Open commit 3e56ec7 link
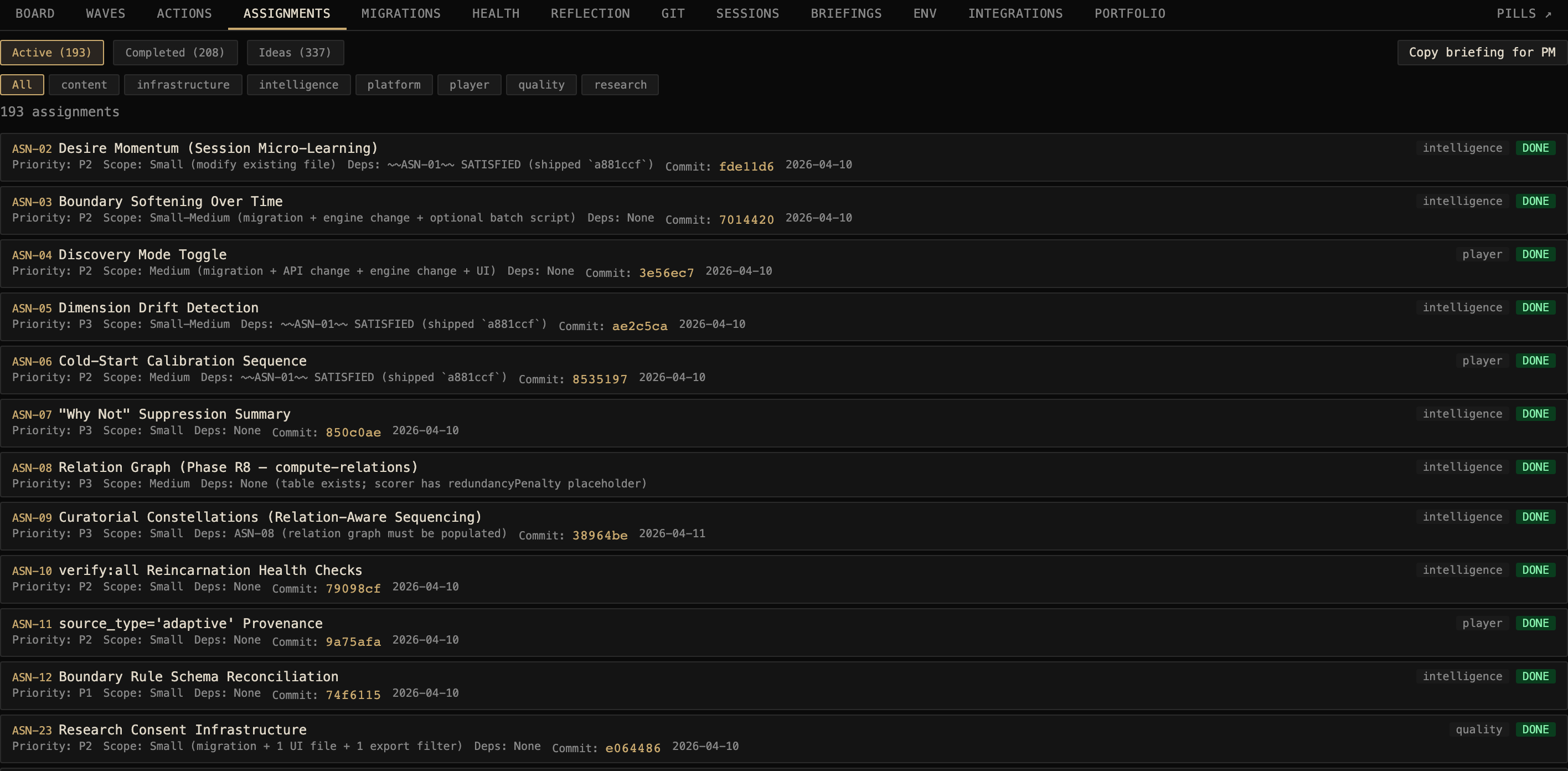1568x771 pixels. (x=667, y=273)
